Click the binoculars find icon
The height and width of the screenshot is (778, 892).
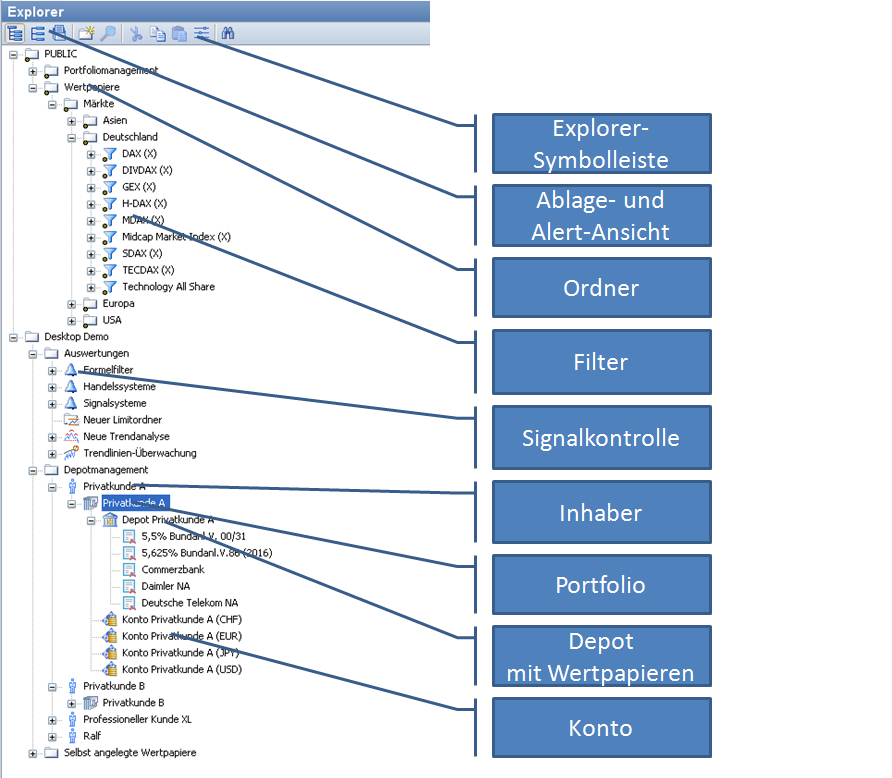coord(227,33)
